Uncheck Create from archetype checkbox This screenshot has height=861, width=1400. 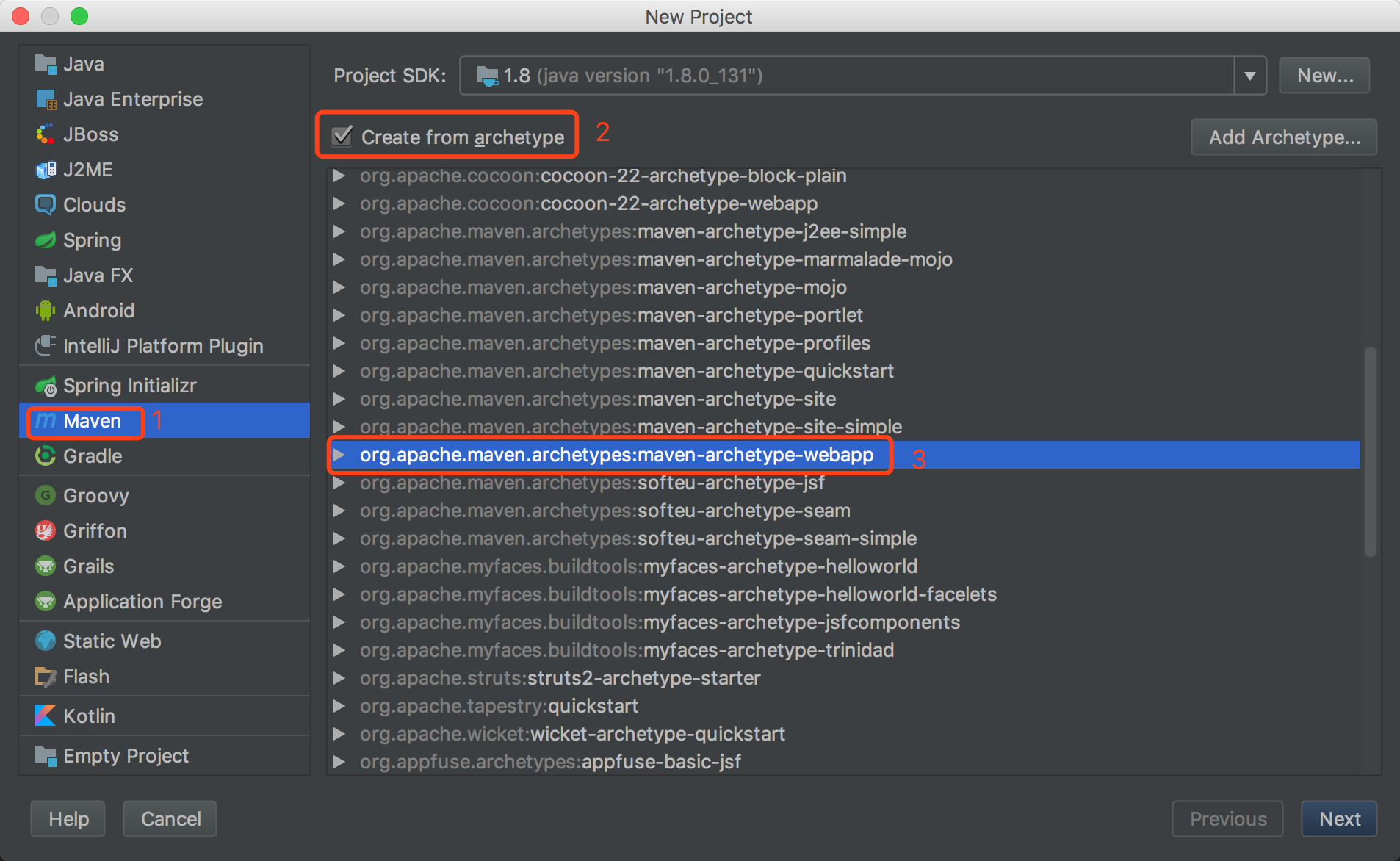pos(342,137)
